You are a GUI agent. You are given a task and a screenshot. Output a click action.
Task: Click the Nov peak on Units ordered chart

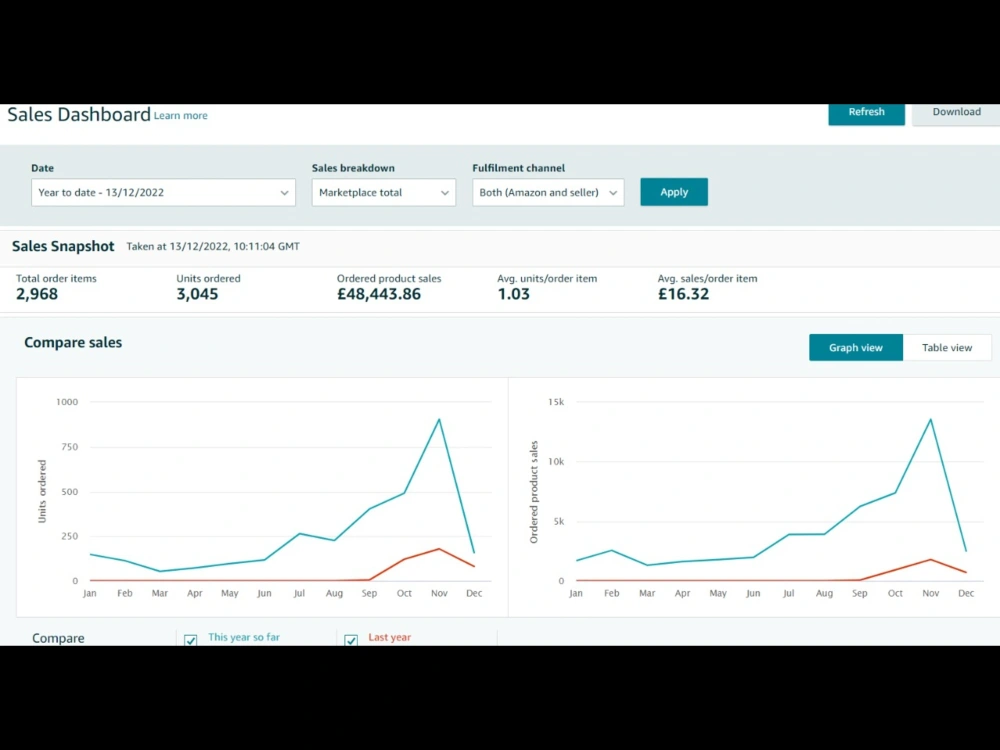coord(439,419)
